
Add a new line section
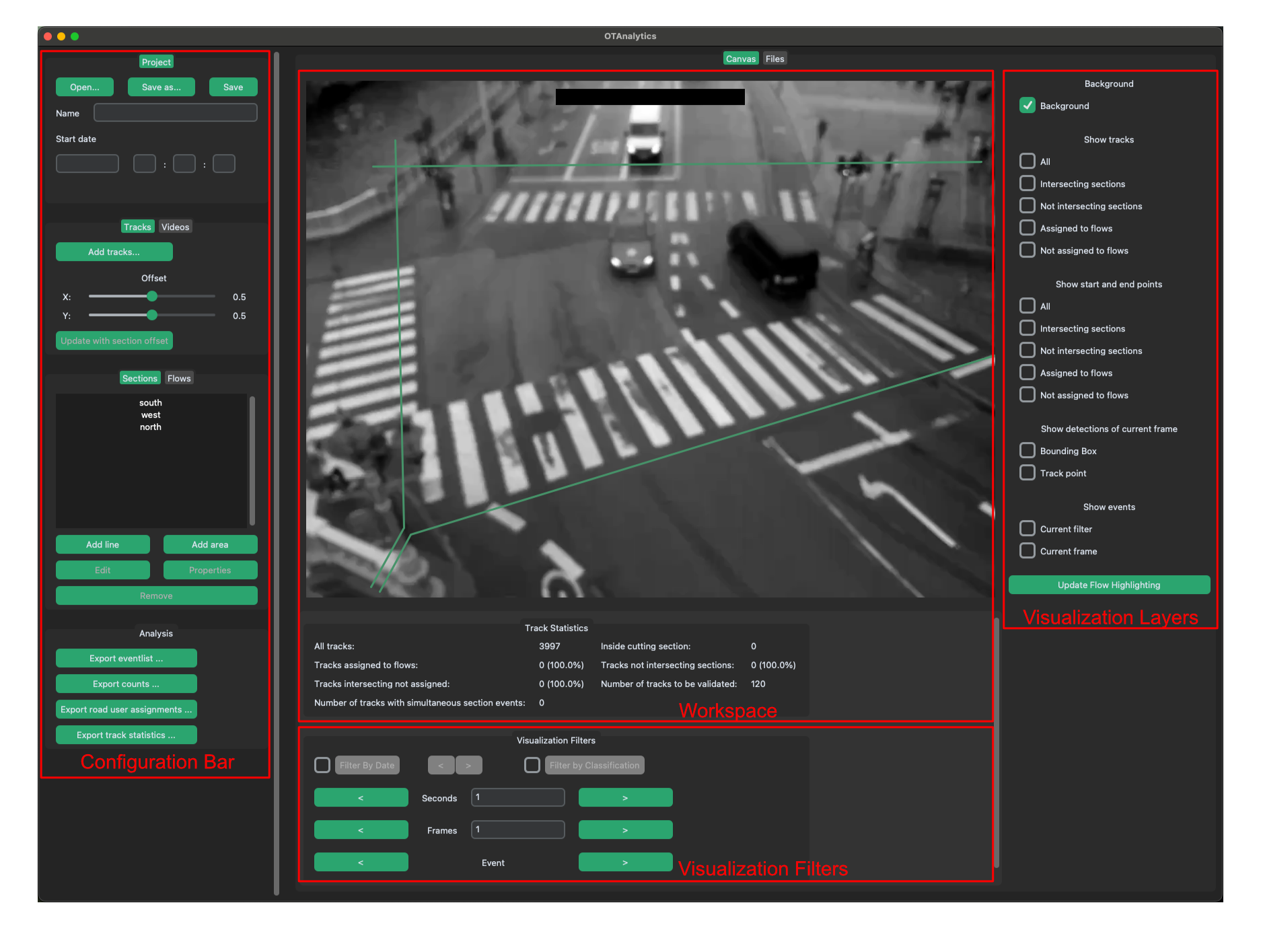pos(102,544)
